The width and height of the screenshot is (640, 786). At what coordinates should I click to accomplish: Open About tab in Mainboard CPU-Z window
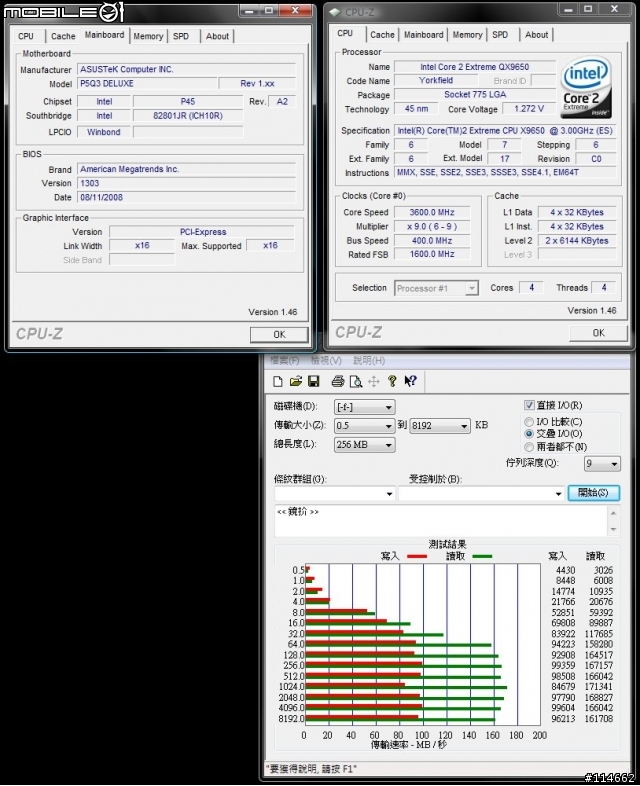point(217,36)
